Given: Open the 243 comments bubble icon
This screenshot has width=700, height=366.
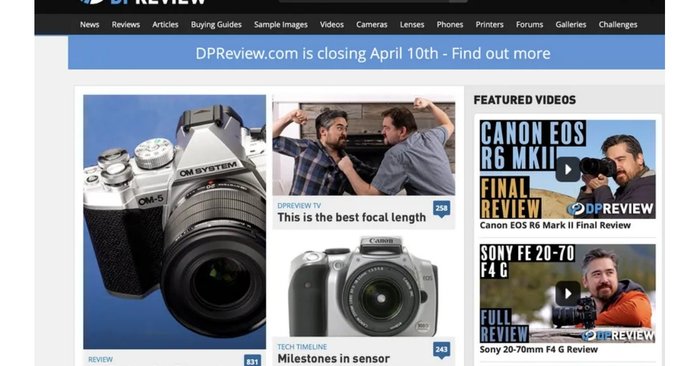Looking at the screenshot, I should pos(442,350).
